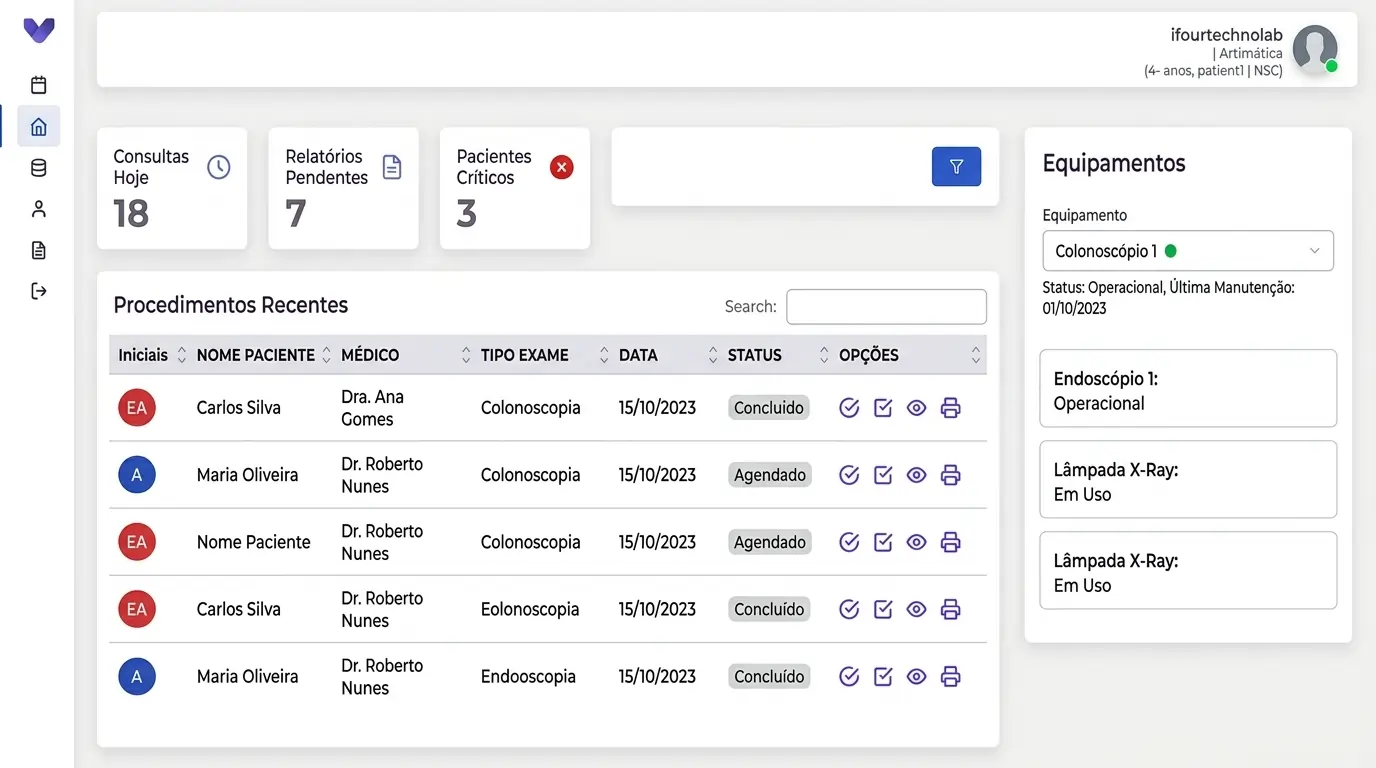Open the user profile sidebar icon
1376x768 pixels.
pyautogui.click(x=39, y=209)
